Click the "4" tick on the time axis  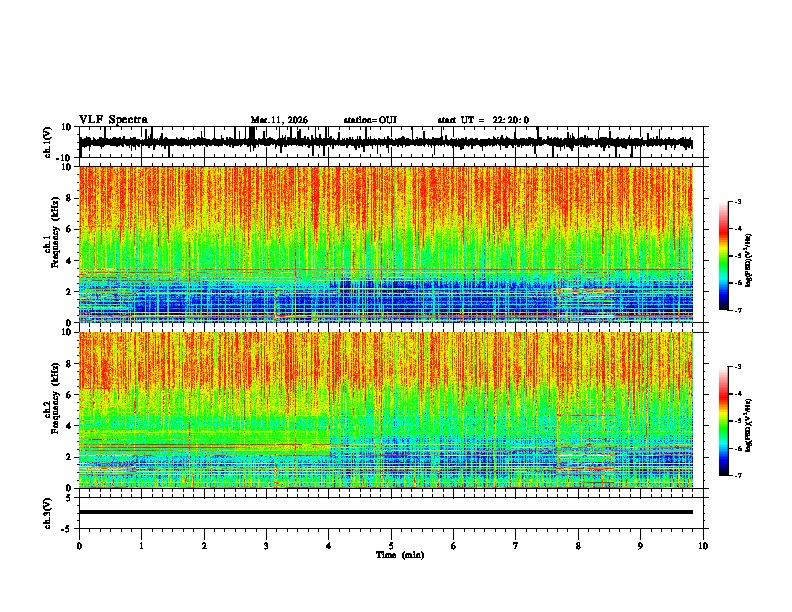(x=329, y=546)
